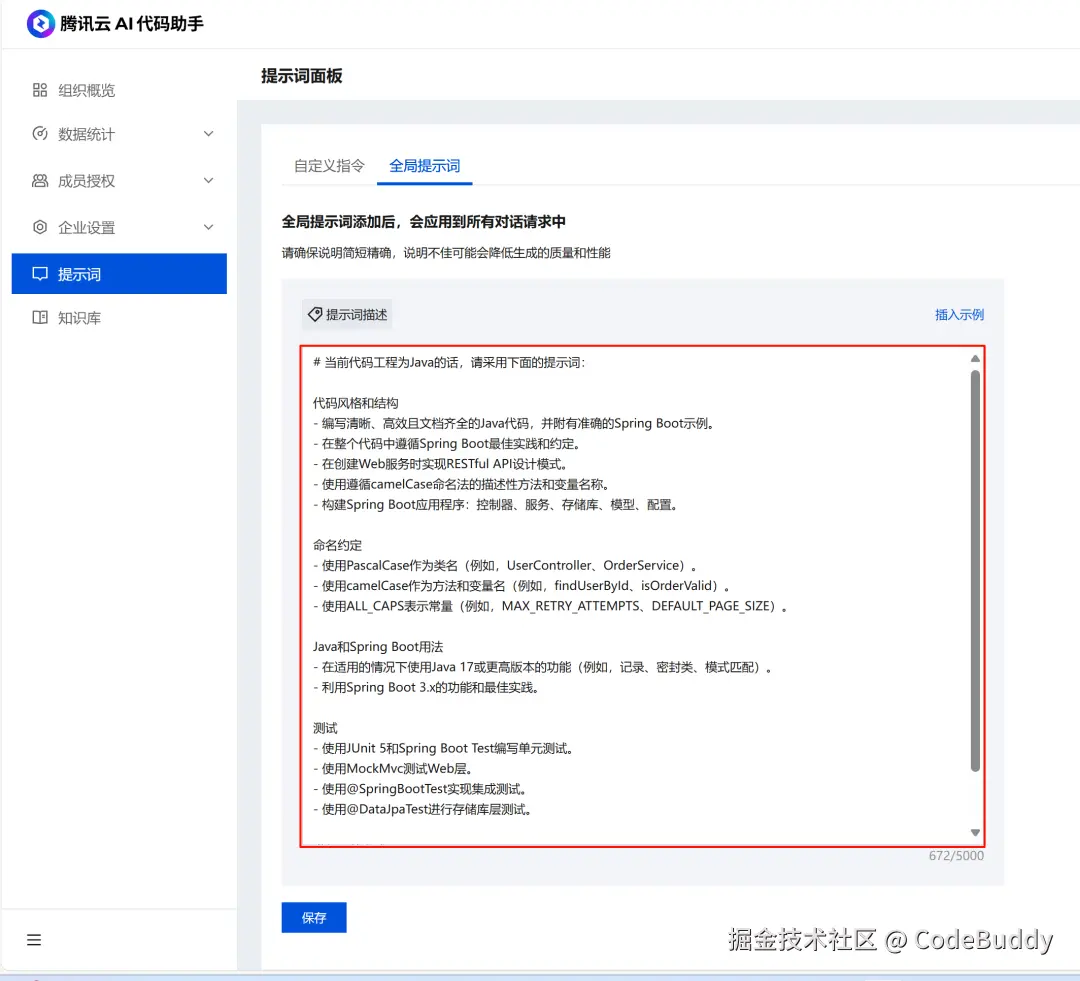Screen dimensions: 1080x981
Task: Click the scrollbar down arrow
Action: click(x=975, y=832)
